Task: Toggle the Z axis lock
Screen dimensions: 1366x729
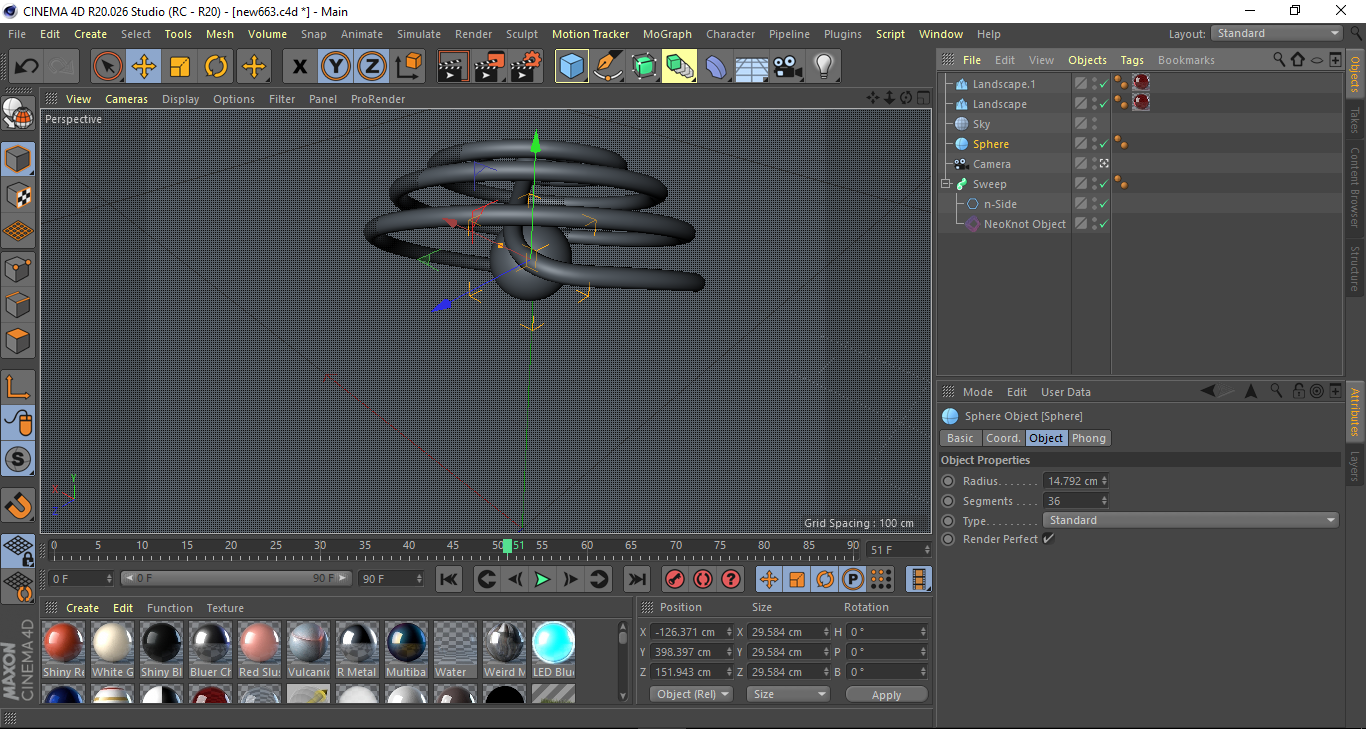Action: [371, 67]
